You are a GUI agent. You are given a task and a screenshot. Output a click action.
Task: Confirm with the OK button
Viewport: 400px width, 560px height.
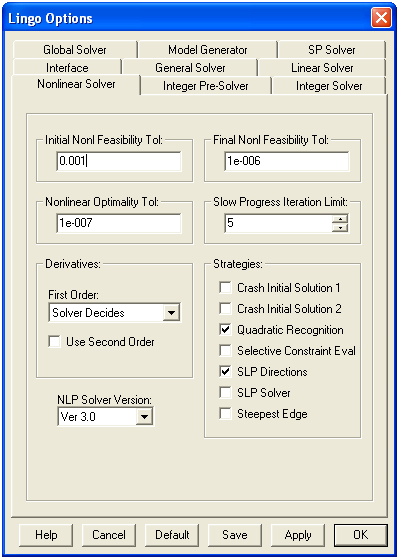tap(361, 535)
